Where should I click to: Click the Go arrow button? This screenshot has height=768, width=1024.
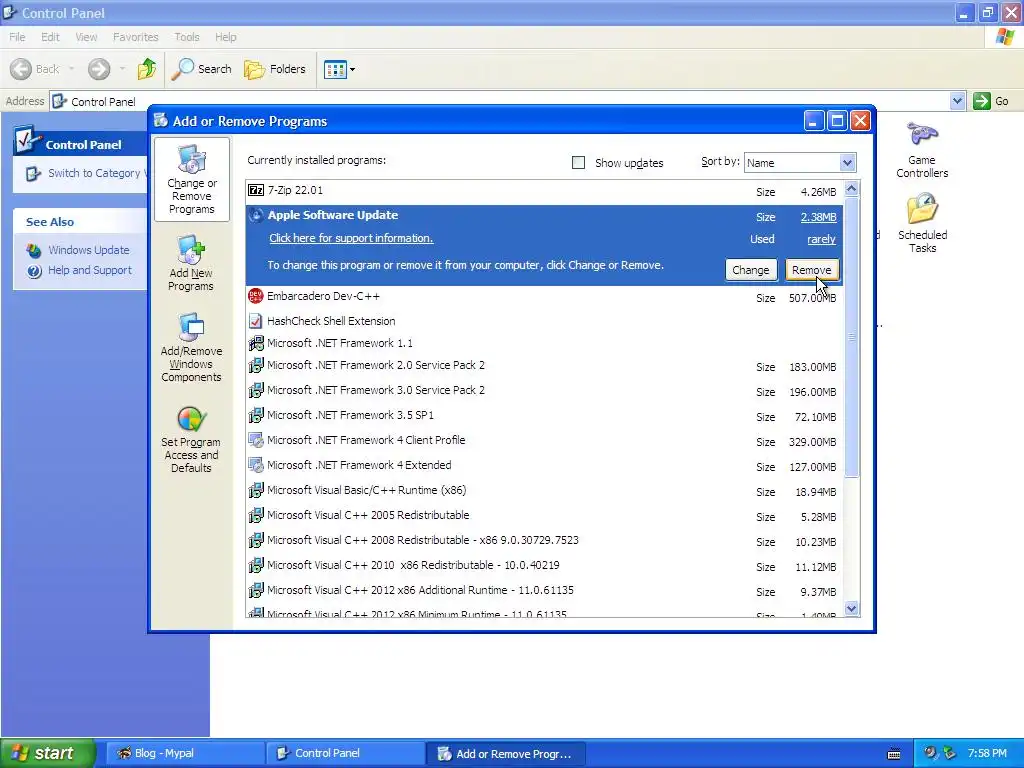(x=981, y=101)
